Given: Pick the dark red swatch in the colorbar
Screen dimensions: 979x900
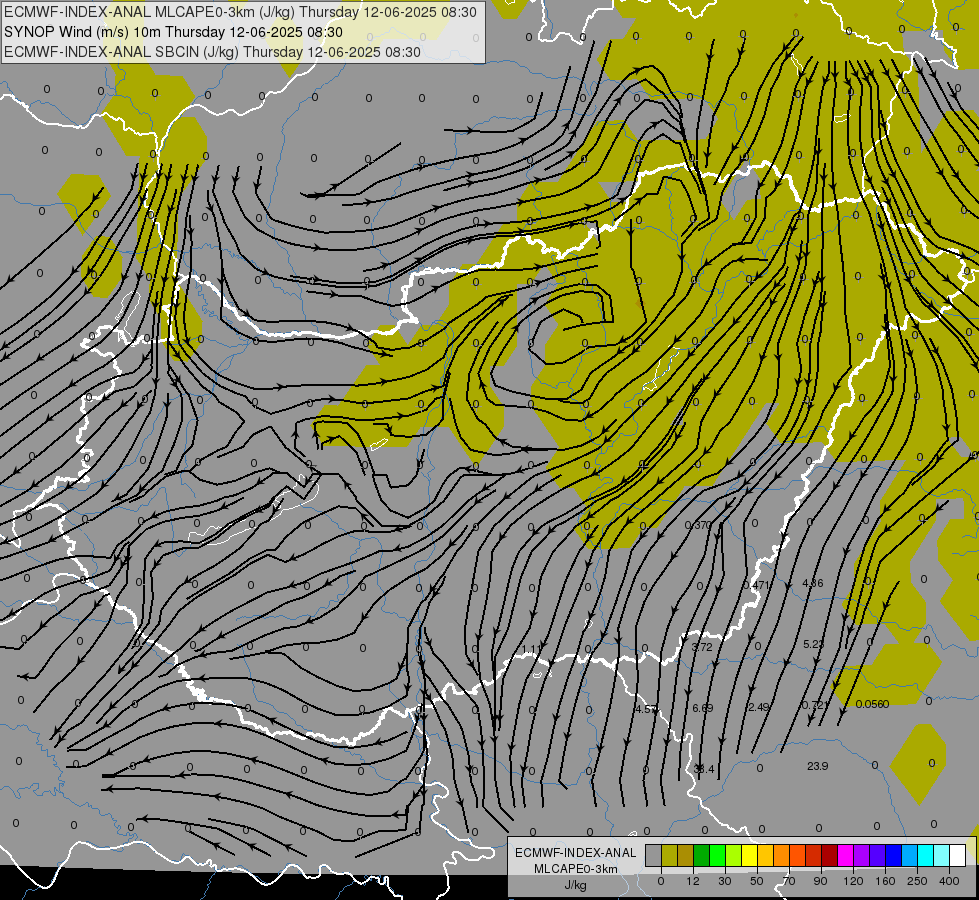Looking at the screenshot, I should click(x=829, y=856).
